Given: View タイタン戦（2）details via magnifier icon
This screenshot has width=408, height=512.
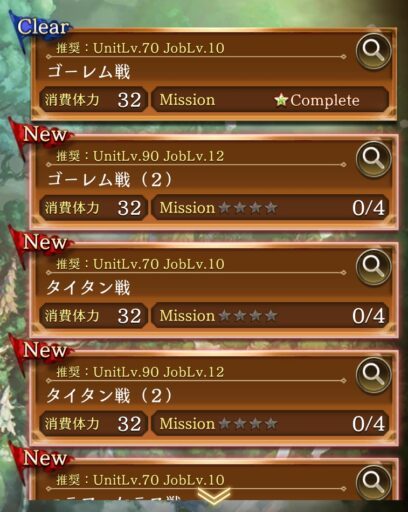Looking at the screenshot, I should pos(373,375).
